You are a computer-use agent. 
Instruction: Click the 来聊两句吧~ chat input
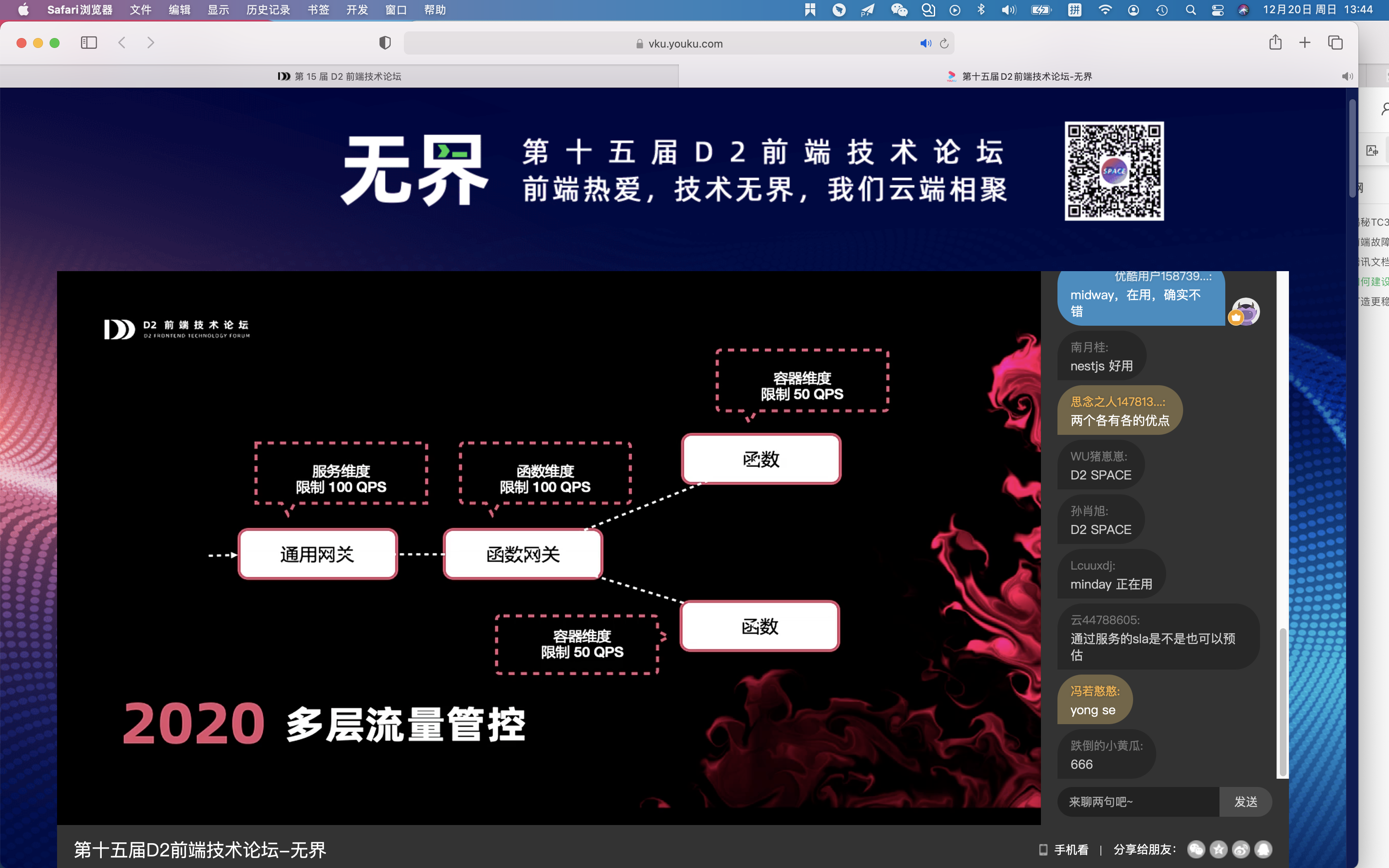(1138, 802)
